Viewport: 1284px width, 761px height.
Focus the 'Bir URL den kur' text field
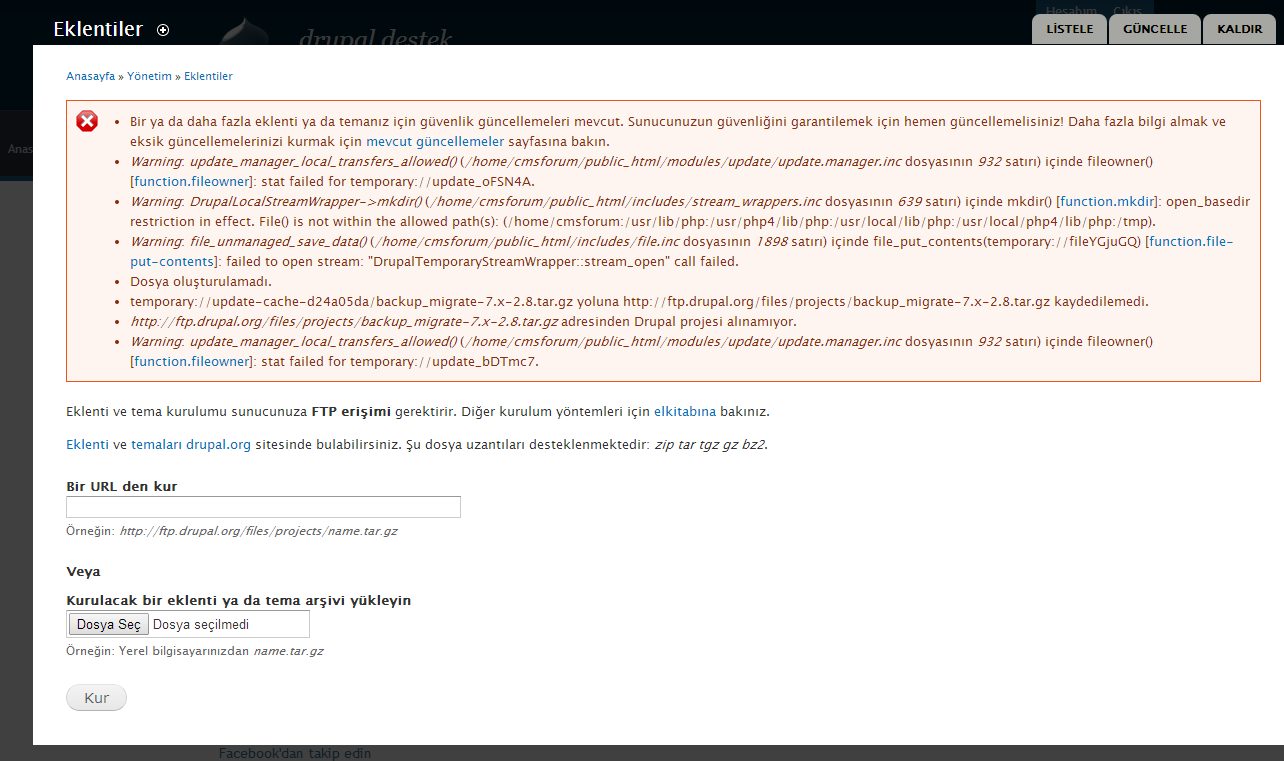click(263, 507)
